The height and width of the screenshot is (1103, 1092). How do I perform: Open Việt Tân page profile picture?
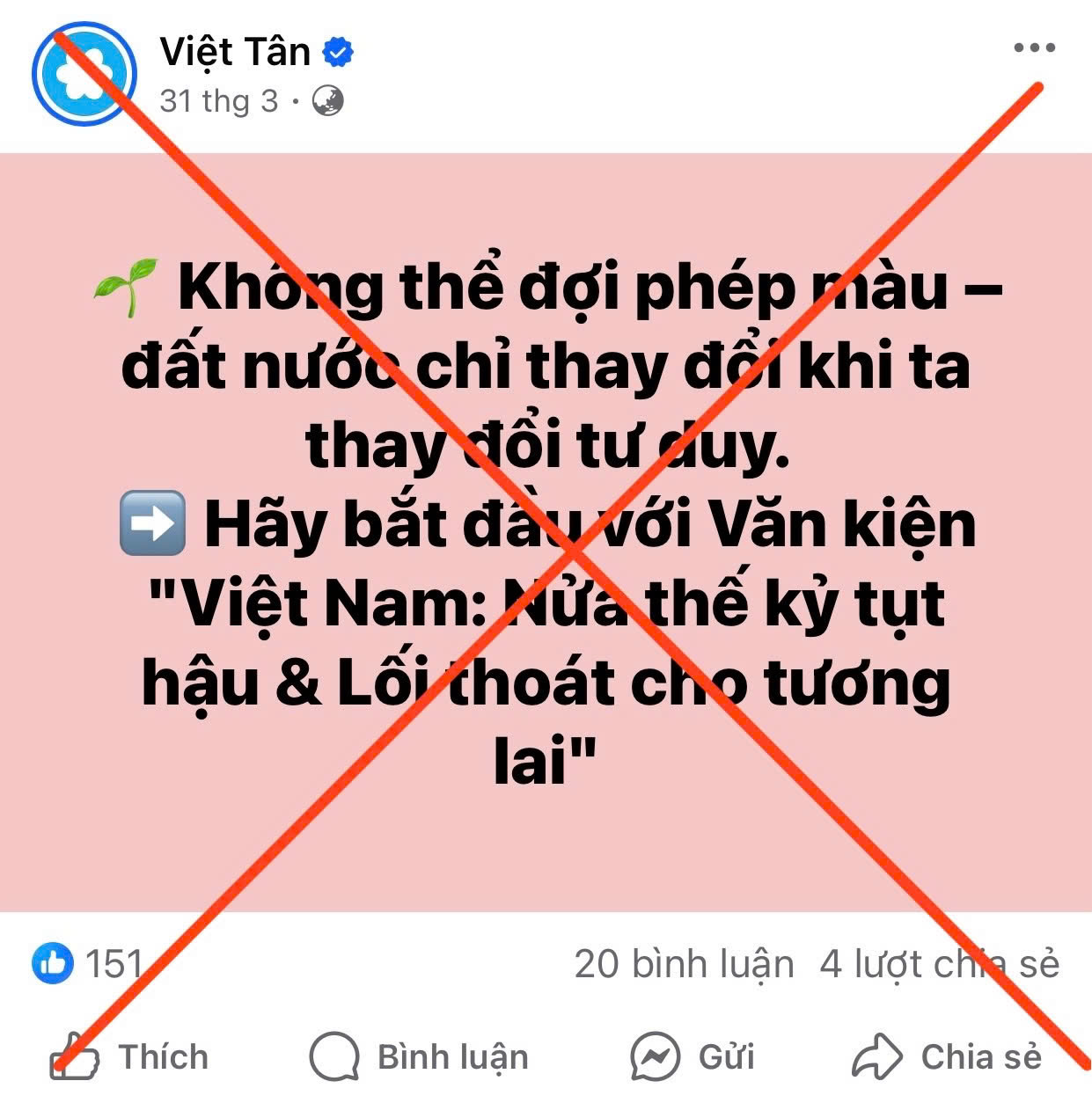84,73
